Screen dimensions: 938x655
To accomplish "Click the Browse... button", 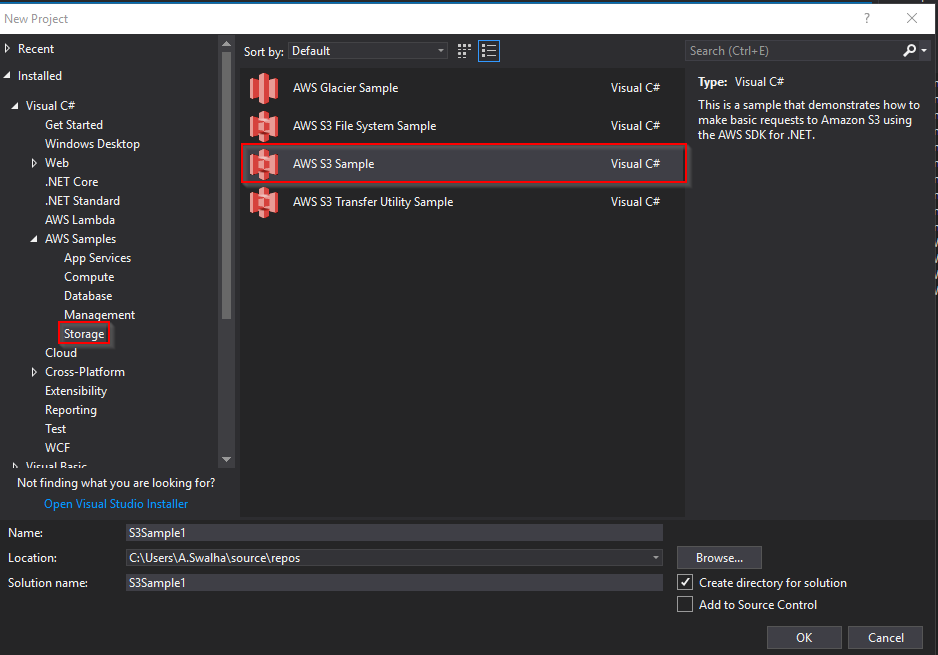I will point(719,557).
